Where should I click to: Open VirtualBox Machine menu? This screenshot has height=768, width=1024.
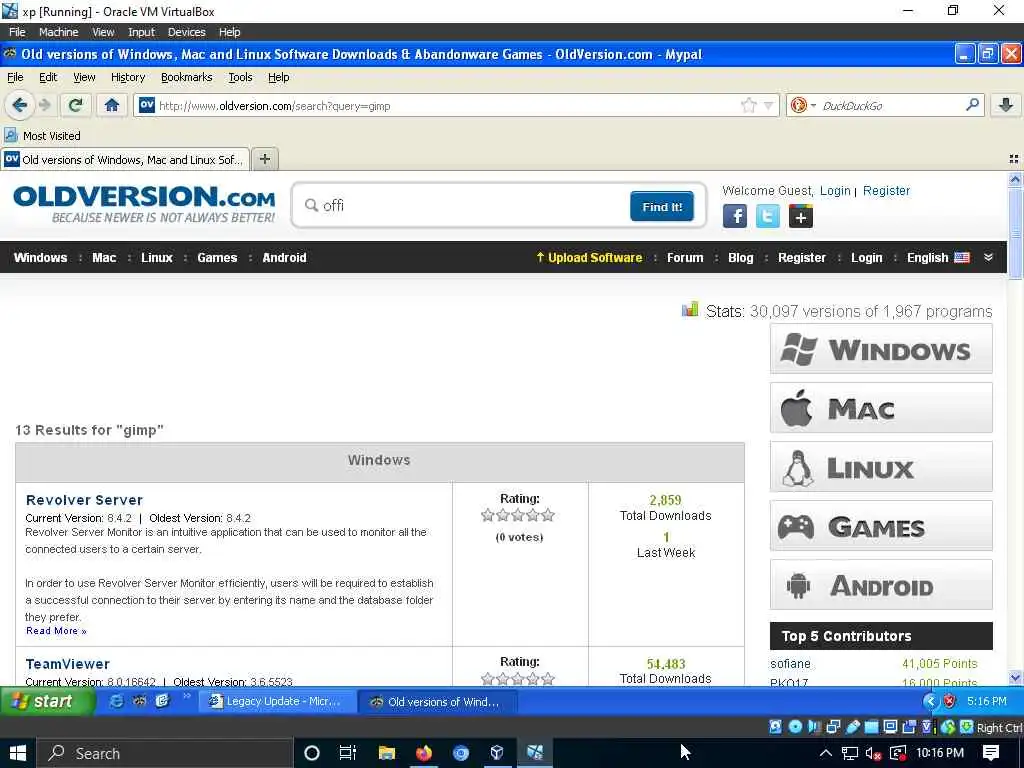58,32
